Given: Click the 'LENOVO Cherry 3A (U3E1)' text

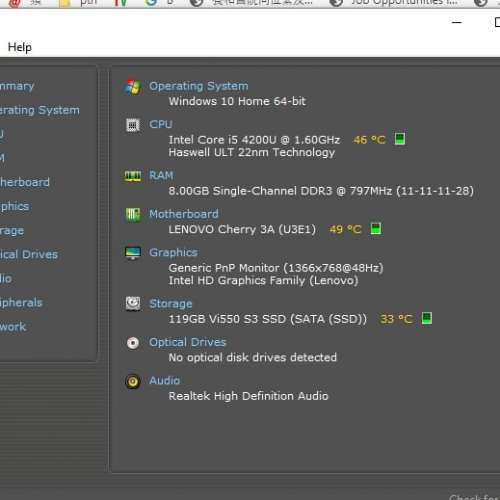Looking at the screenshot, I should pos(242,229).
